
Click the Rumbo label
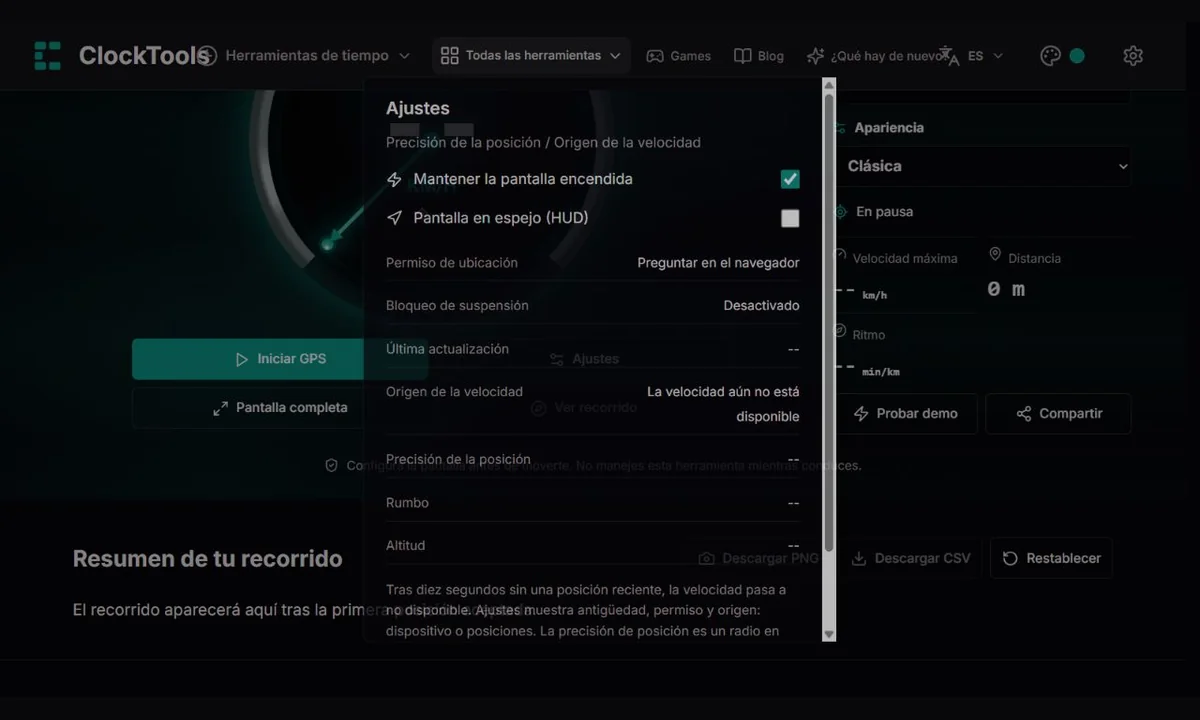pyautogui.click(x=407, y=503)
